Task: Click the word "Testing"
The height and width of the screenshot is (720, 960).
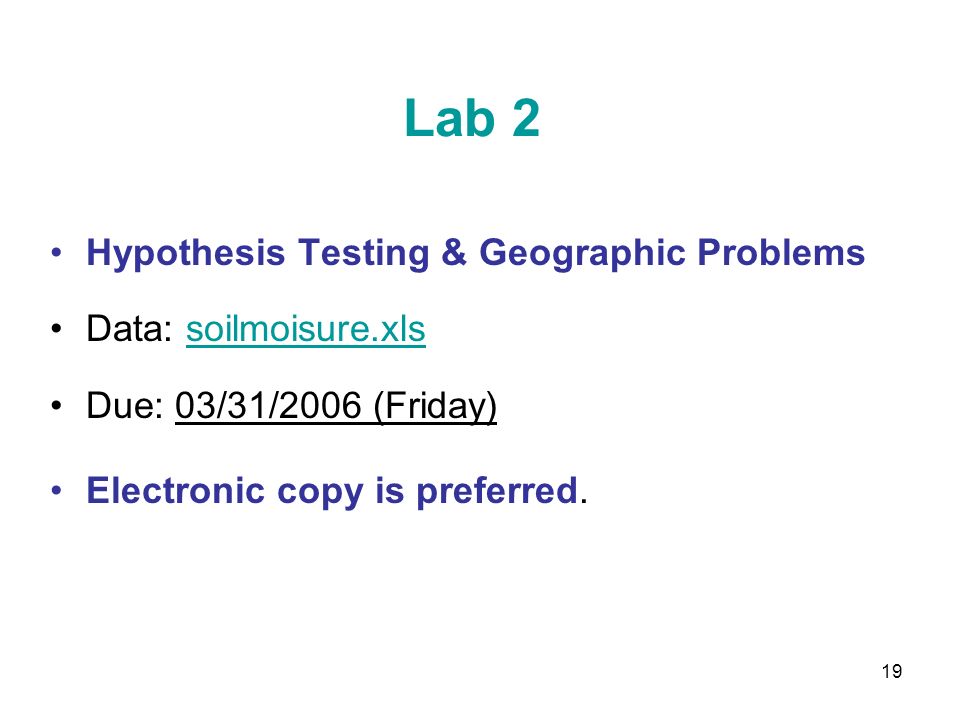Action: click(x=364, y=253)
